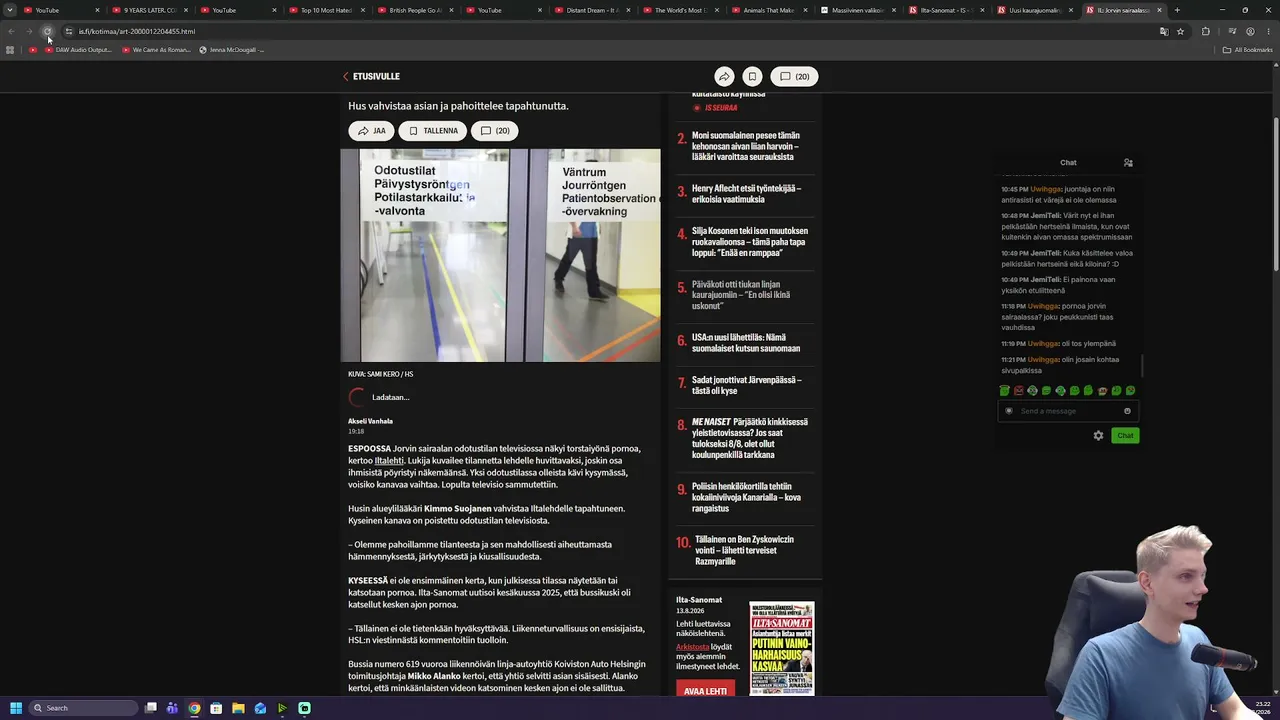The image size is (1280, 720).
Task: Open Microsoft Store from the taskbar
Action: tap(216, 708)
